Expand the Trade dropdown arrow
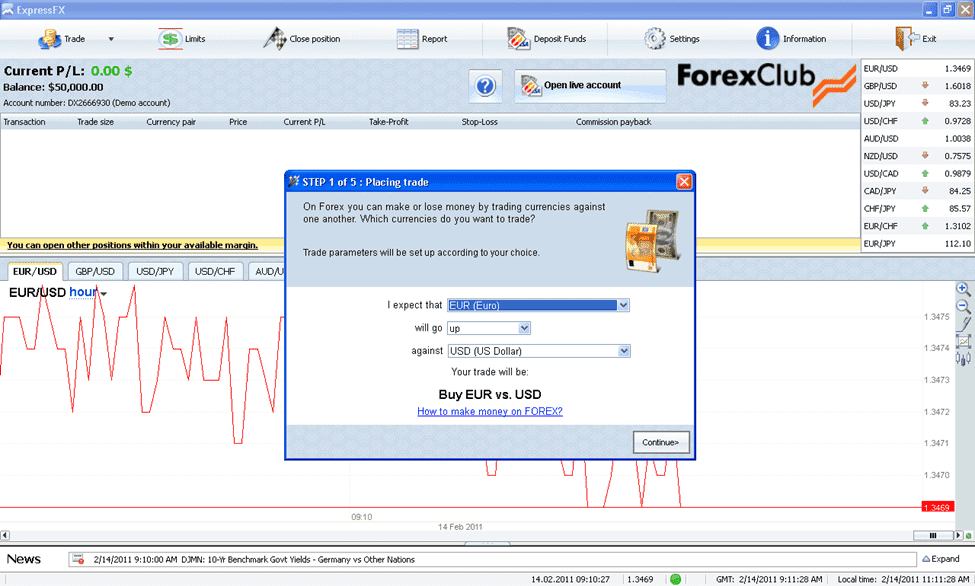This screenshot has width=975, height=586. (x=111, y=39)
